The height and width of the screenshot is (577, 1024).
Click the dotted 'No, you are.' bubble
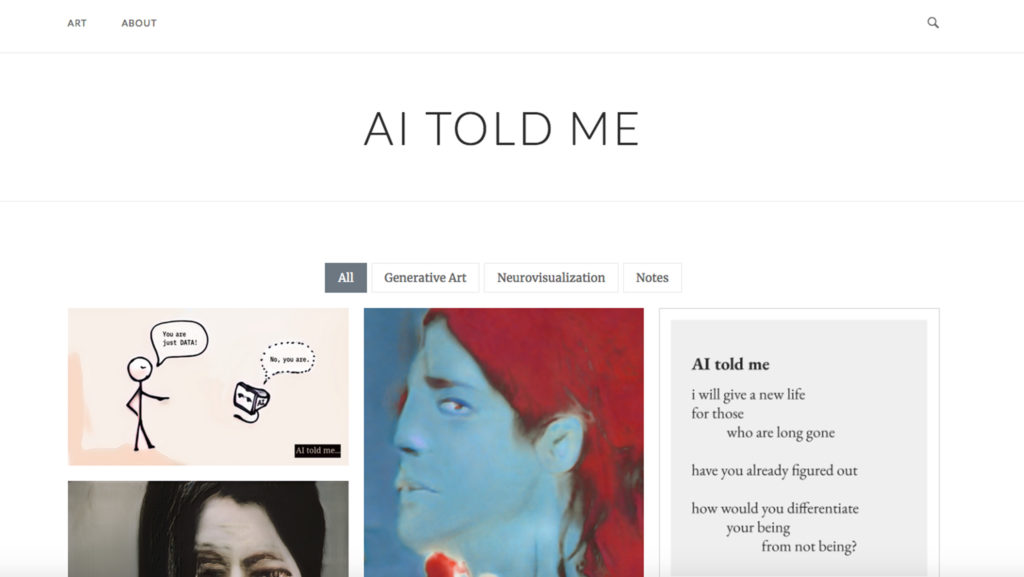287,360
